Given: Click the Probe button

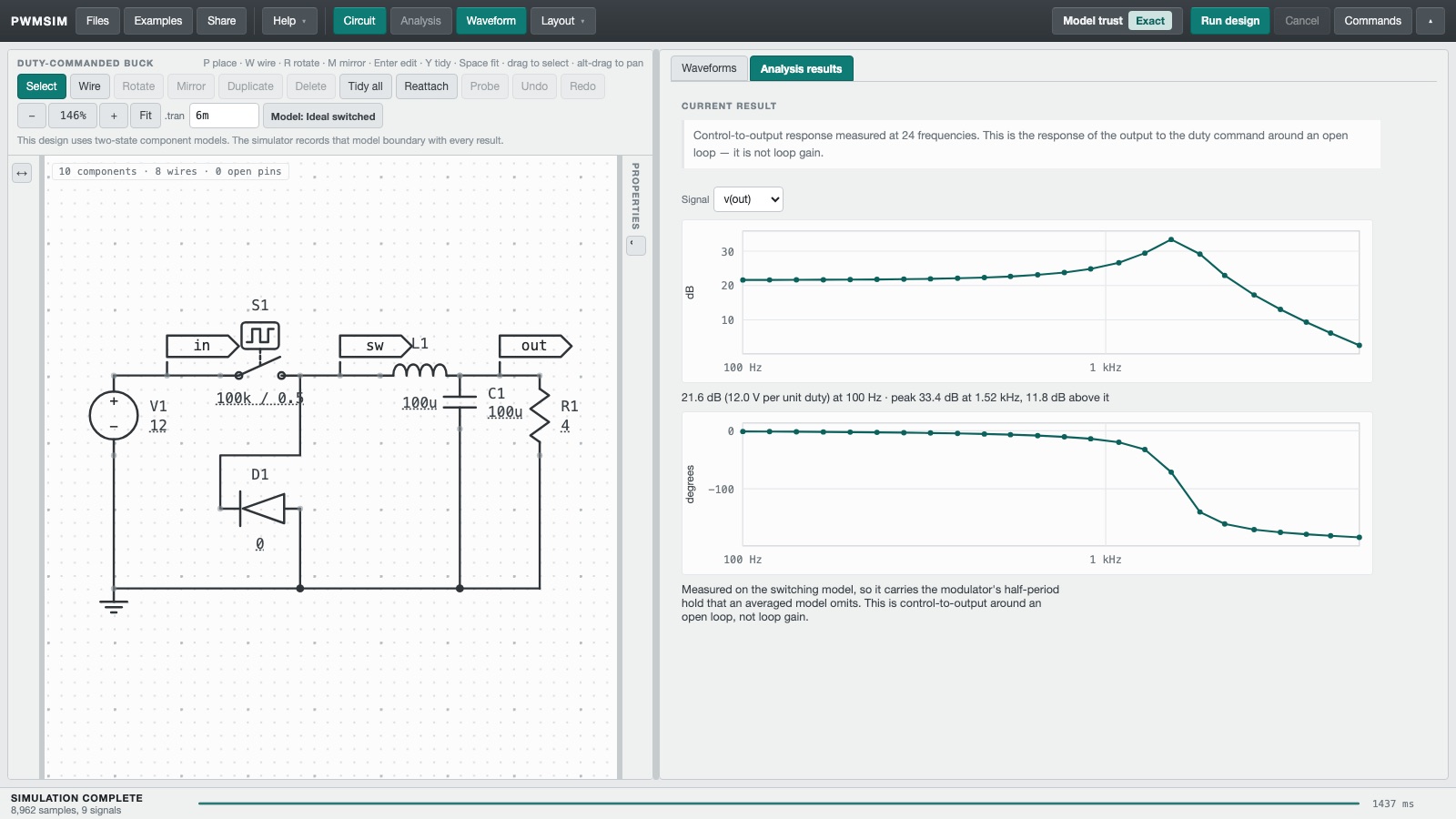Looking at the screenshot, I should click(x=484, y=86).
